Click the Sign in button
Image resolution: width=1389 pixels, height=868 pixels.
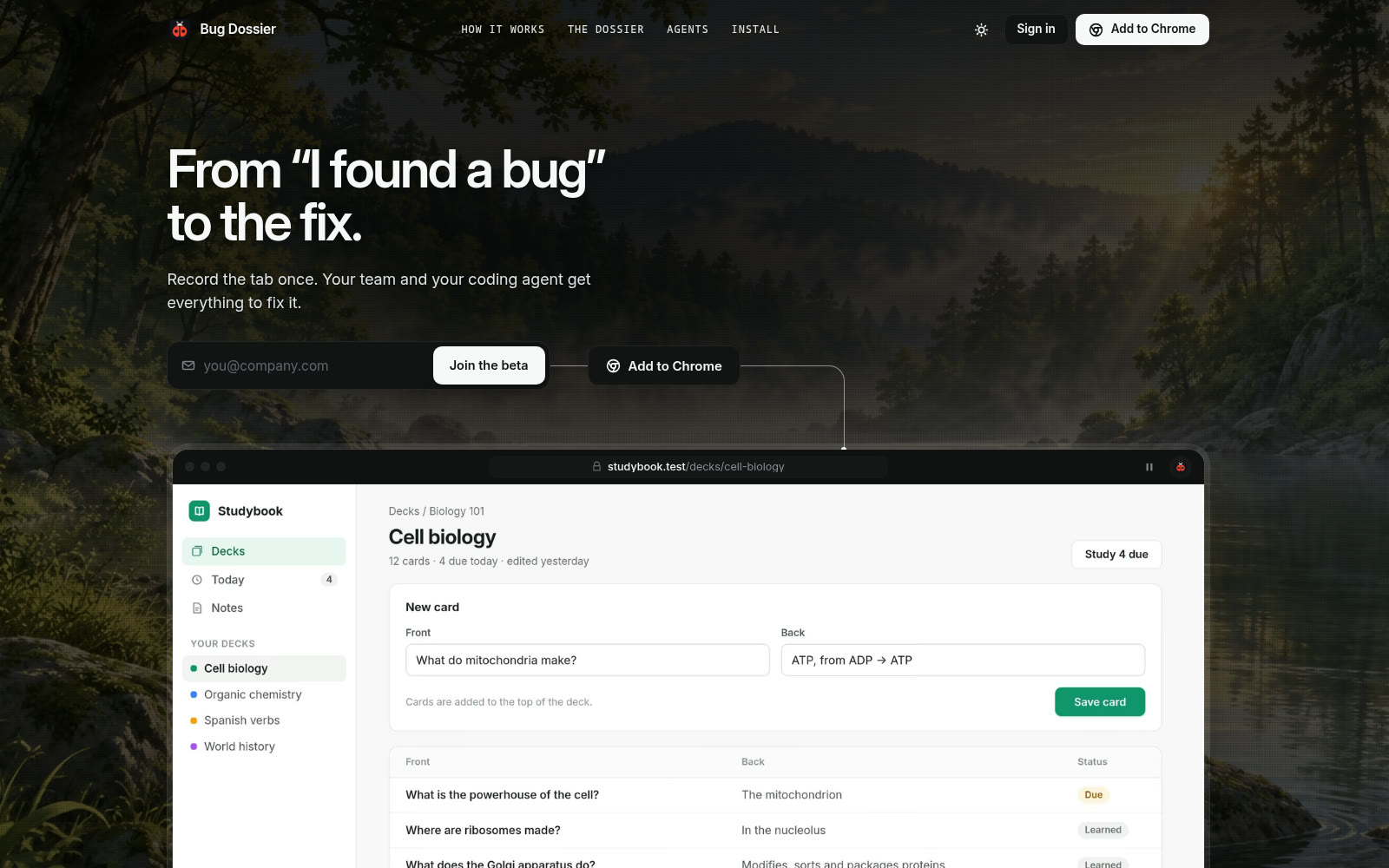coord(1036,30)
